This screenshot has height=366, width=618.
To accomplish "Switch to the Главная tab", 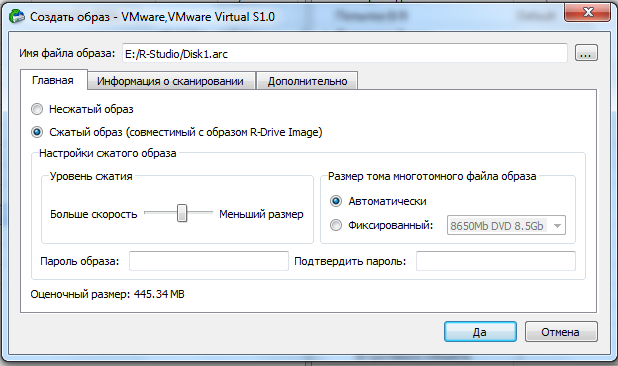I will pos(53,80).
